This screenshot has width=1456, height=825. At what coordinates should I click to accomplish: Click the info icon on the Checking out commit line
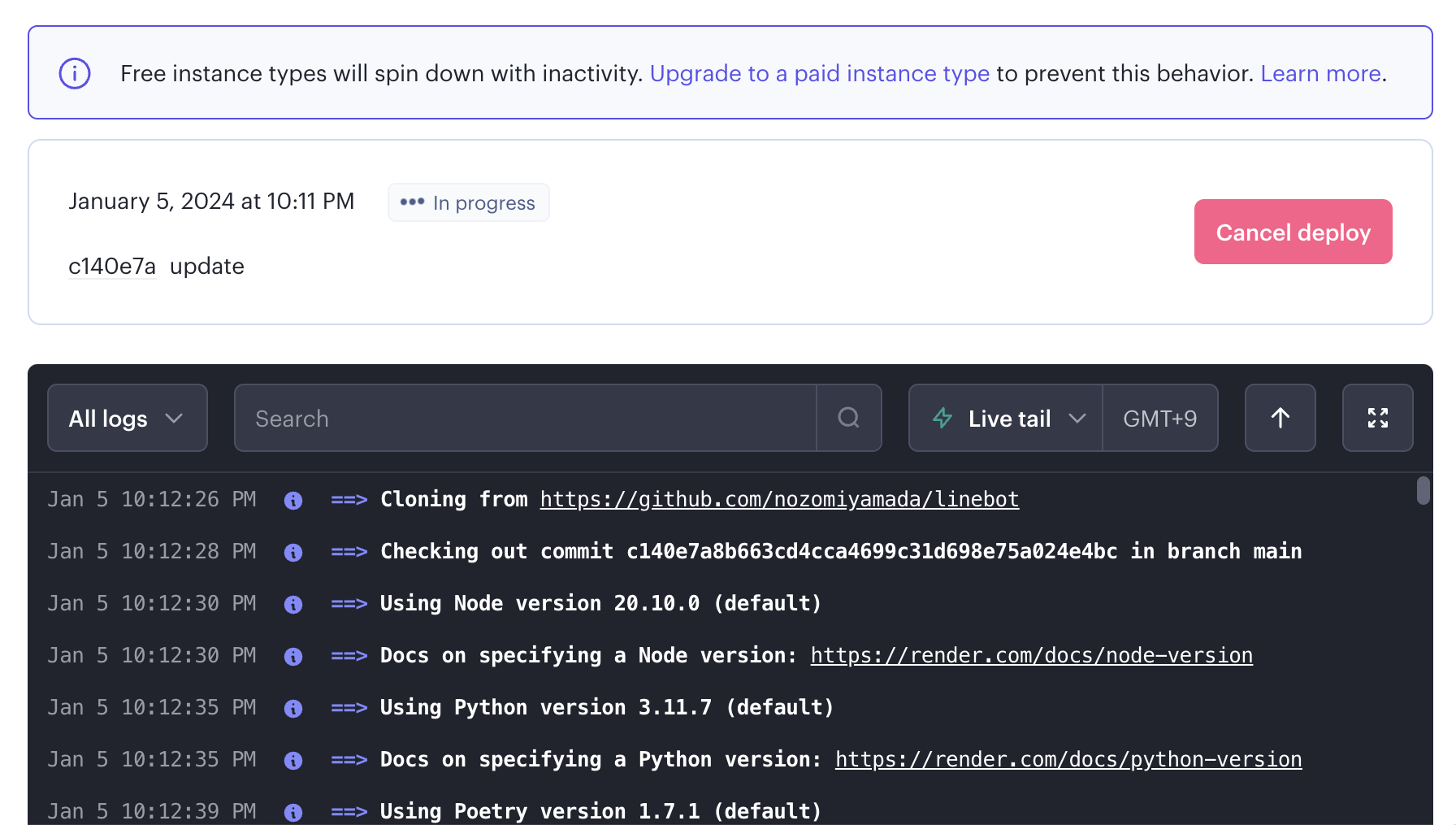tap(293, 552)
